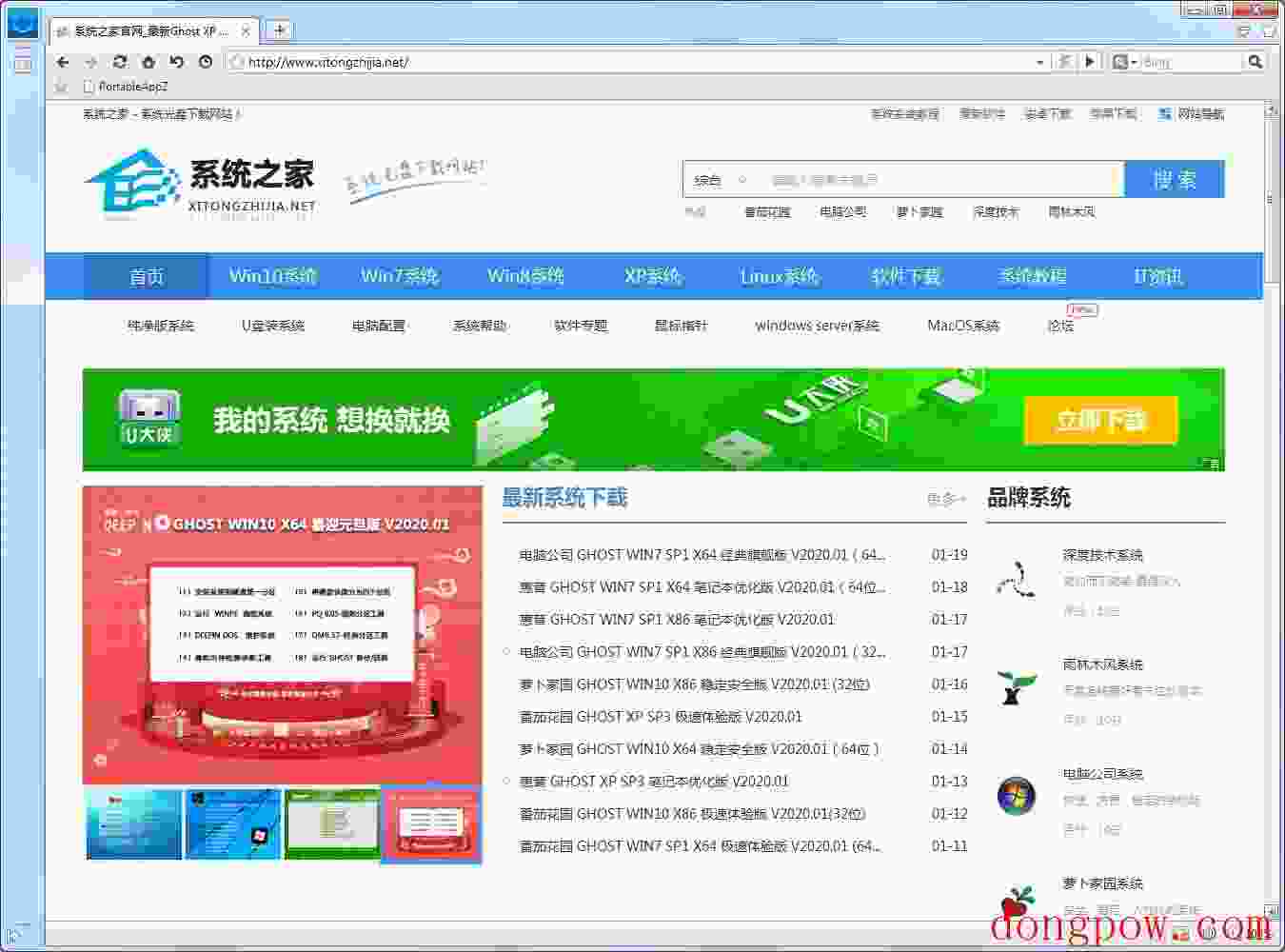
Task: Close the 系统之家官网 tab
Action: pos(246,31)
